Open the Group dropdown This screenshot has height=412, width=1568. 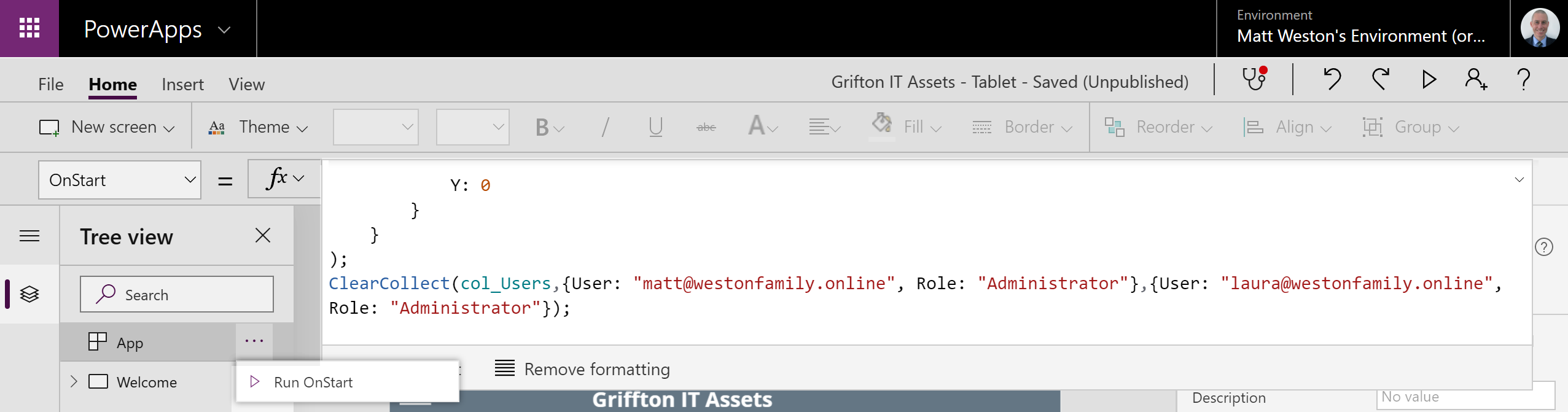[1410, 127]
